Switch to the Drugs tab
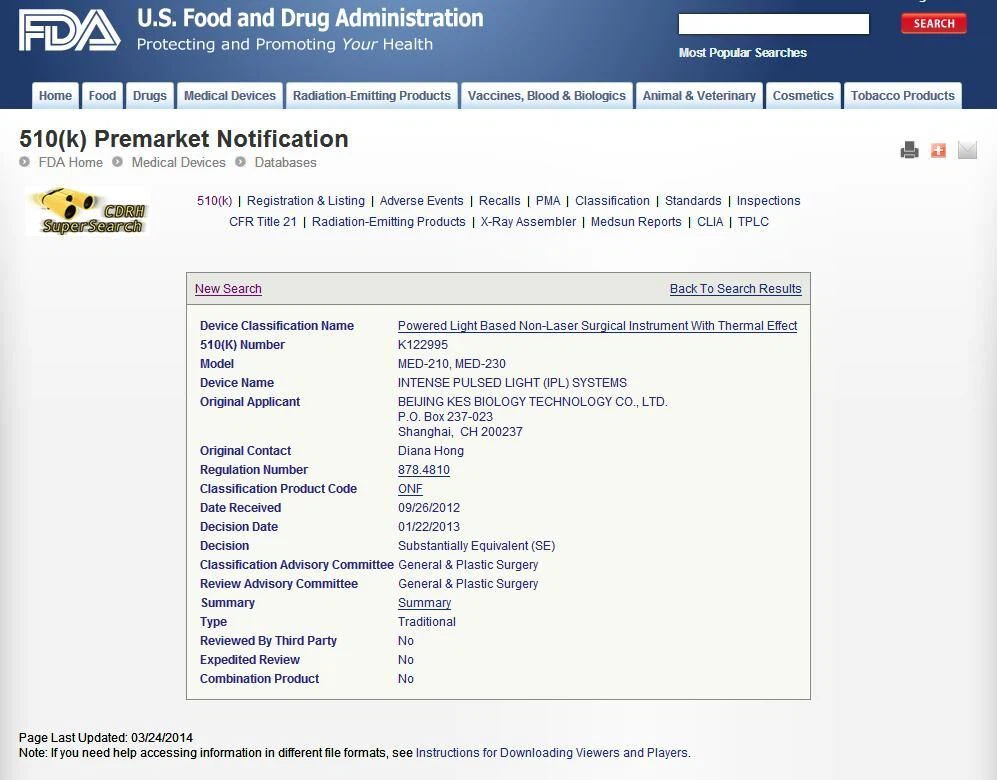The image size is (997, 780). (150, 96)
